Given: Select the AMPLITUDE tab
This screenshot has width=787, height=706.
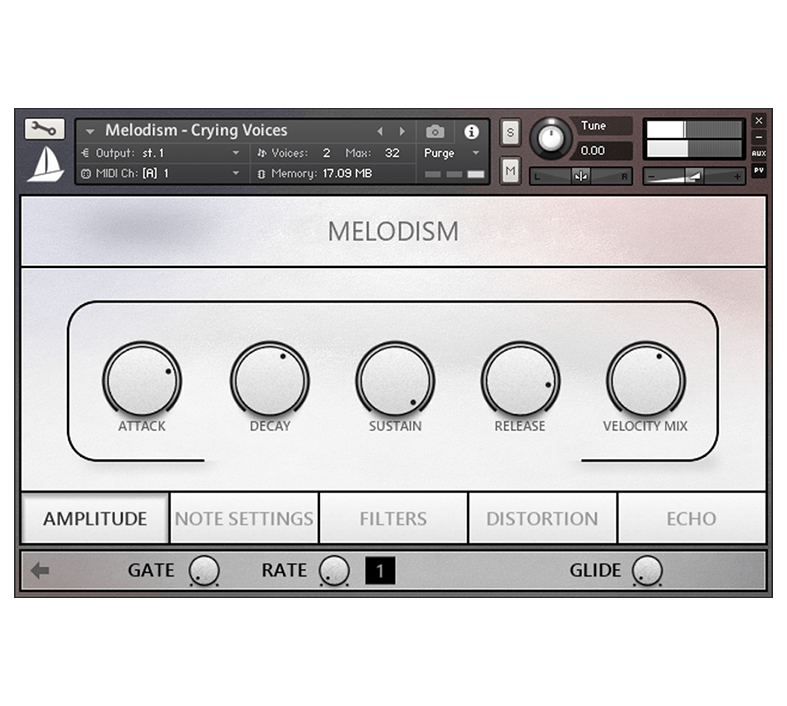Looking at the screenshot, I should (95, 518).
